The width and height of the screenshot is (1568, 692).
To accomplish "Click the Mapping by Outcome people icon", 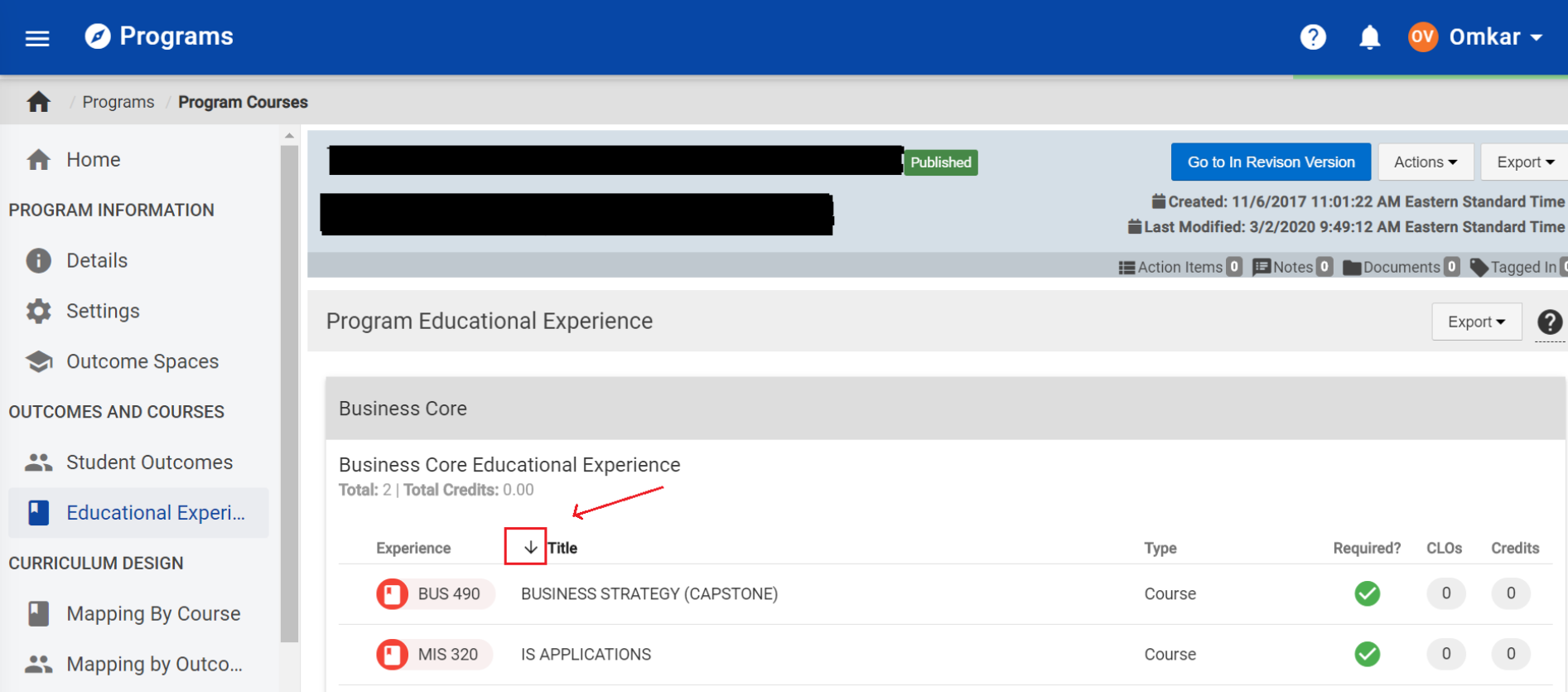I will pyautogui.click(x=38, y=664).
